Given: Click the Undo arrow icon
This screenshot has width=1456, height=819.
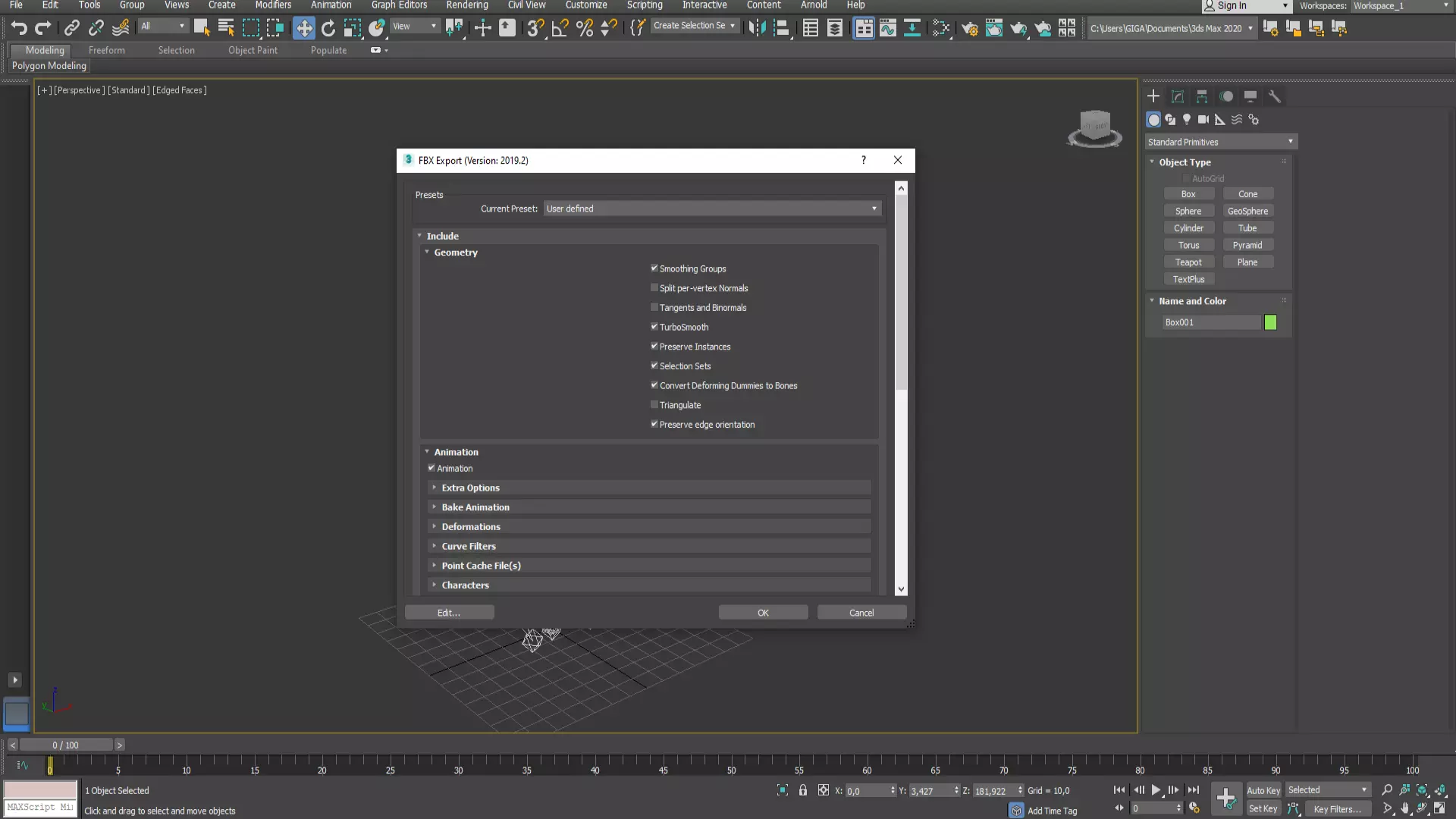Looking at the screenshot, I should (x=18, y=29).
